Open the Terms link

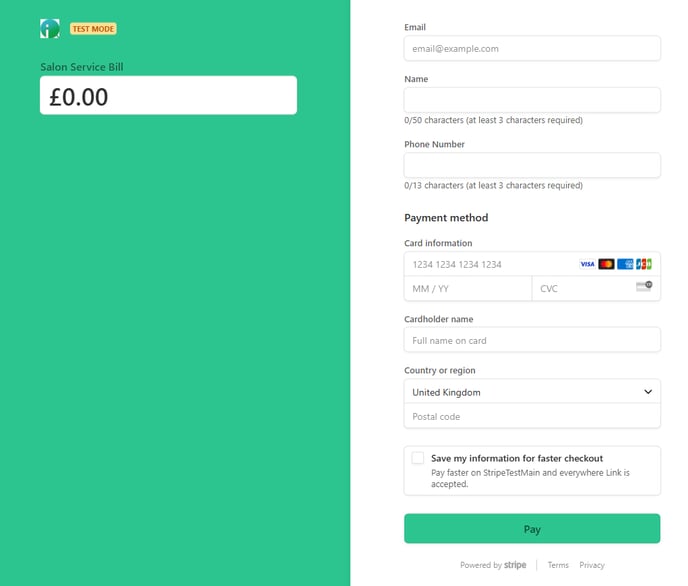tap(558, 565)
